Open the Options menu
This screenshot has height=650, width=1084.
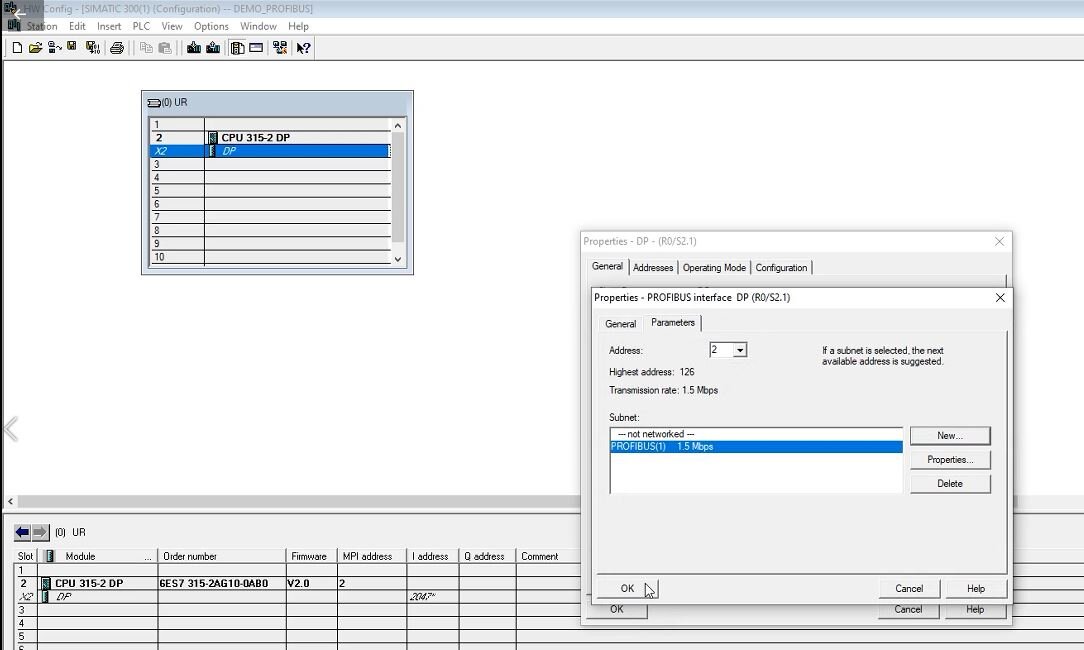click(211, 26)
